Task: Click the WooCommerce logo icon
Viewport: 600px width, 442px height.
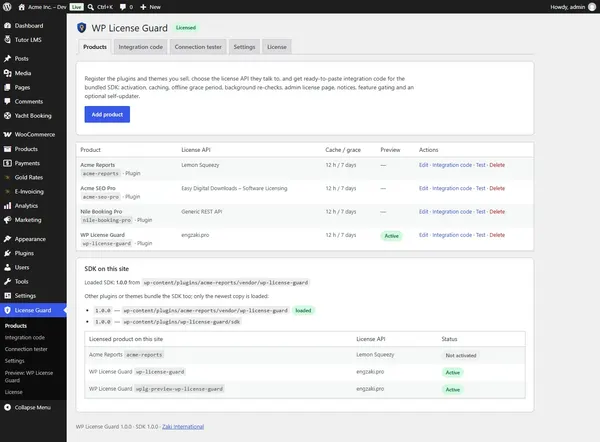Action: click(x=7, y=134)
